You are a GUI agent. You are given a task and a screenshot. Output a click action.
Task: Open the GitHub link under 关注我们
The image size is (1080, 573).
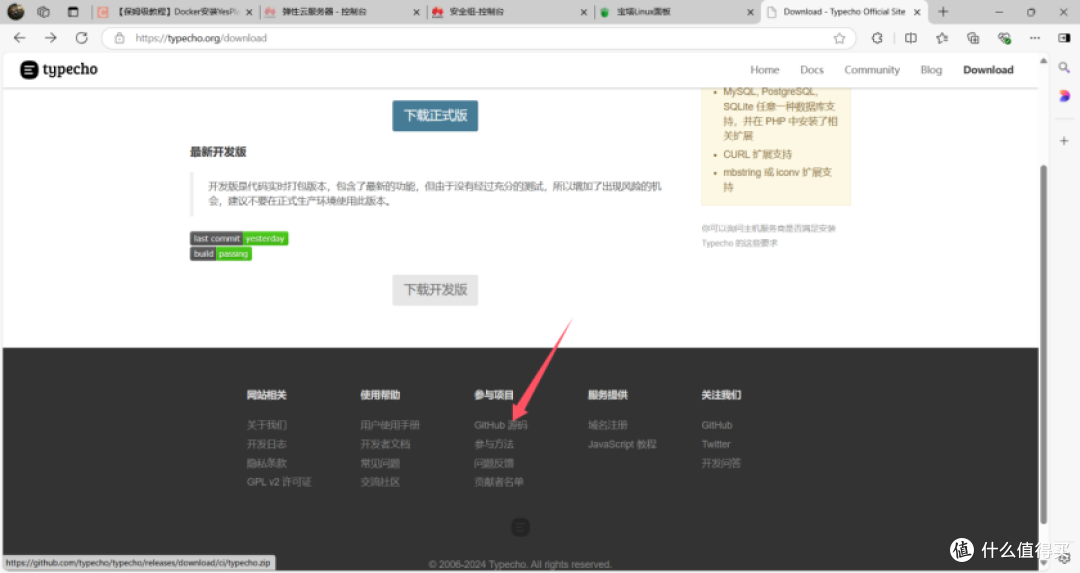point(717,425)
